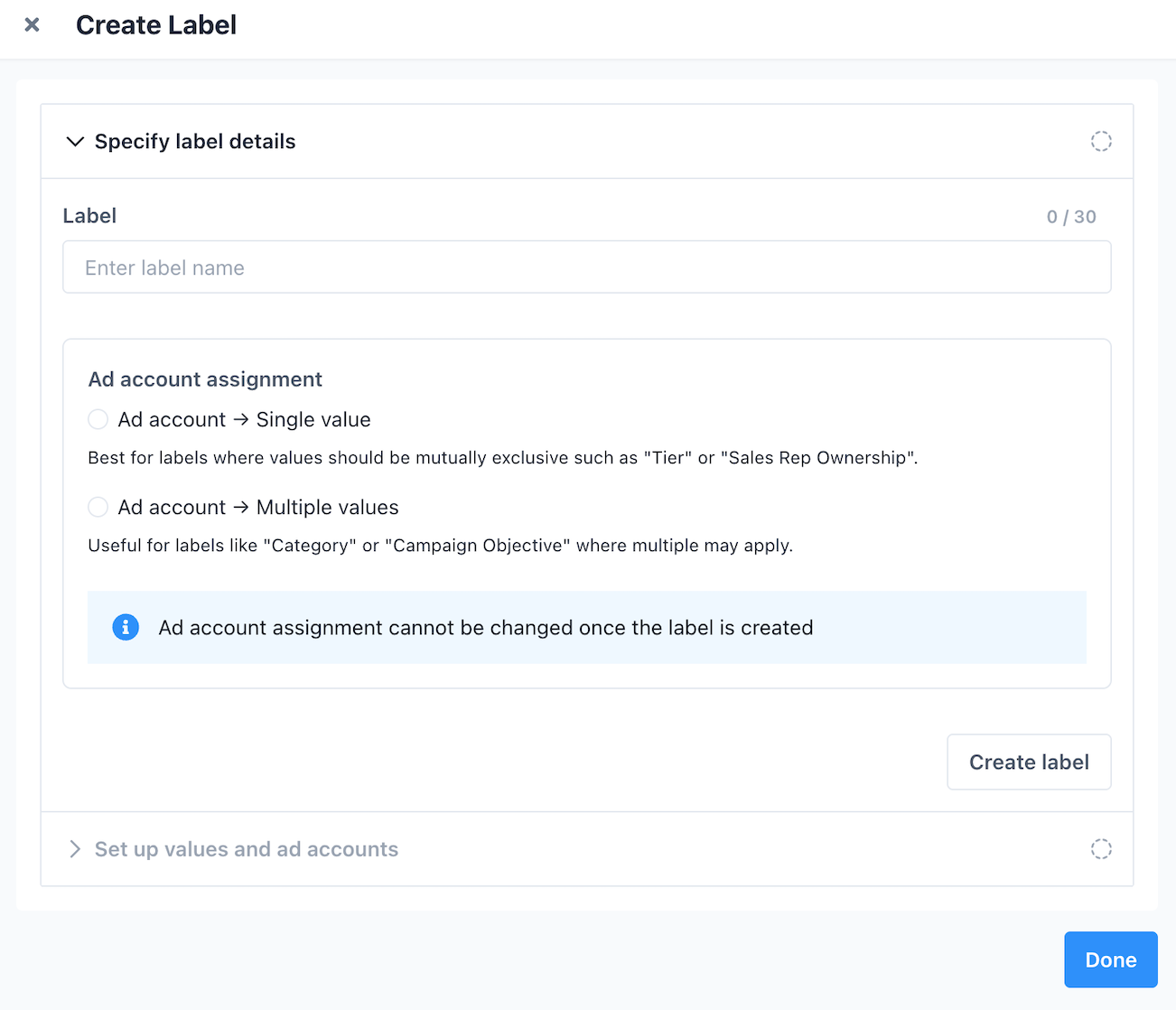Click the blue Done button
The height and width of the screenshot is (1010, 1176).
pos(1110,959)
